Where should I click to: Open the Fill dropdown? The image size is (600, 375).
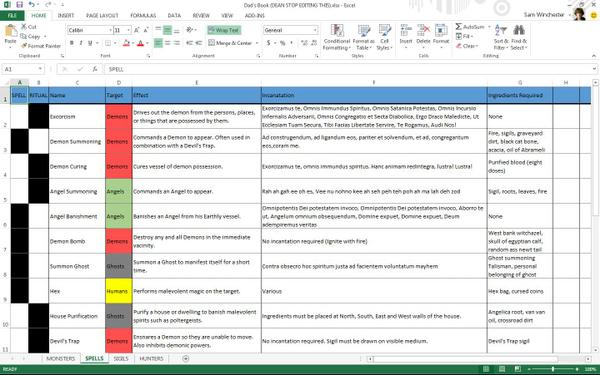click(465, 36)
